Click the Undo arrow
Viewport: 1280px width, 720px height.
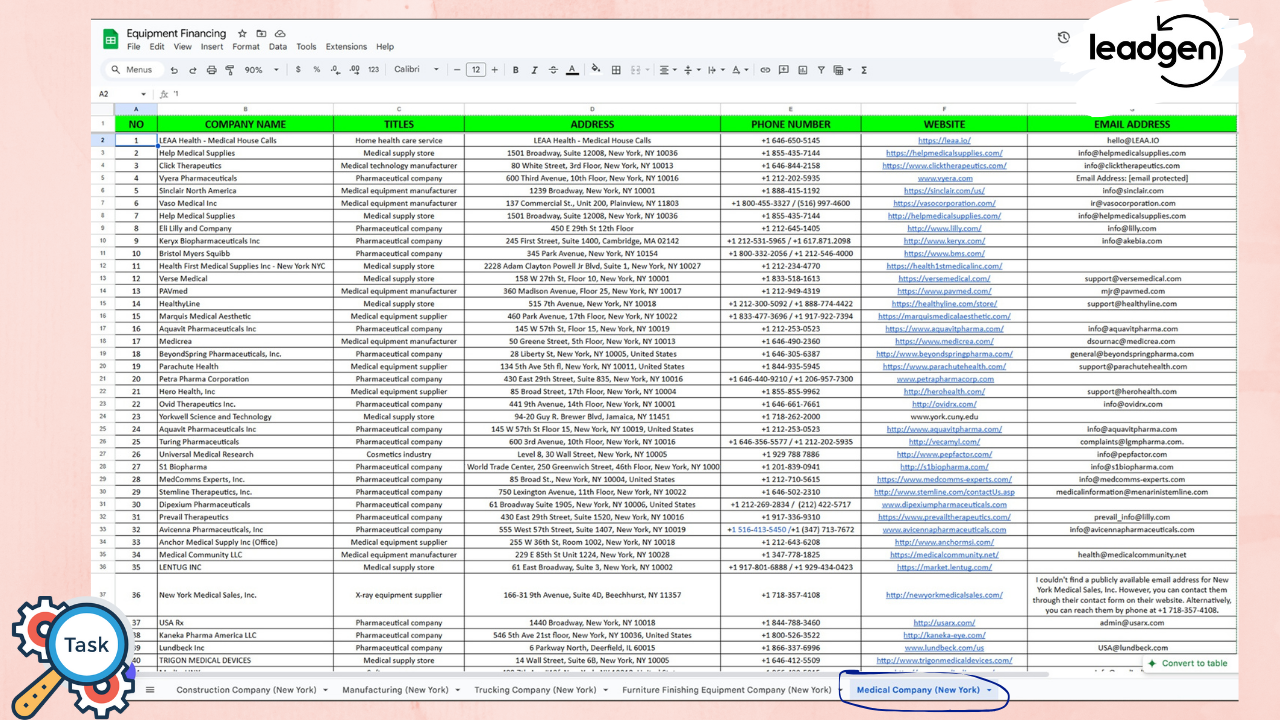(174, 70)
